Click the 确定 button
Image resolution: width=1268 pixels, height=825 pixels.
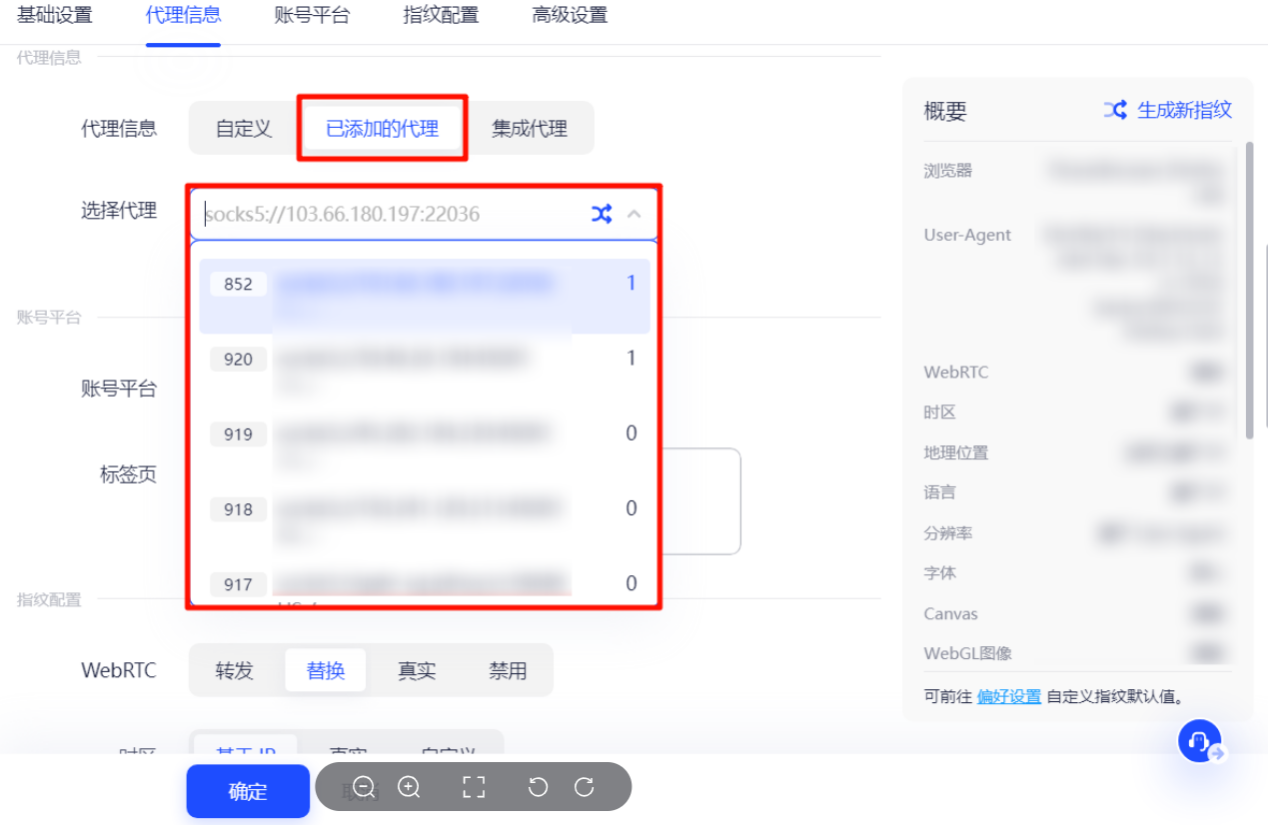click(248, 792)
